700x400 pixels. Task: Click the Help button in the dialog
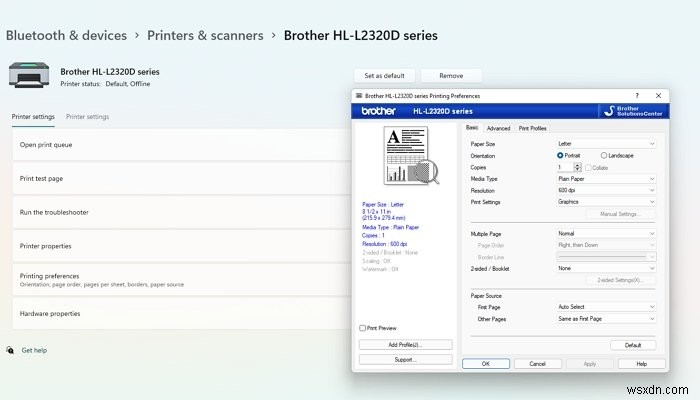tap(642, 364)
